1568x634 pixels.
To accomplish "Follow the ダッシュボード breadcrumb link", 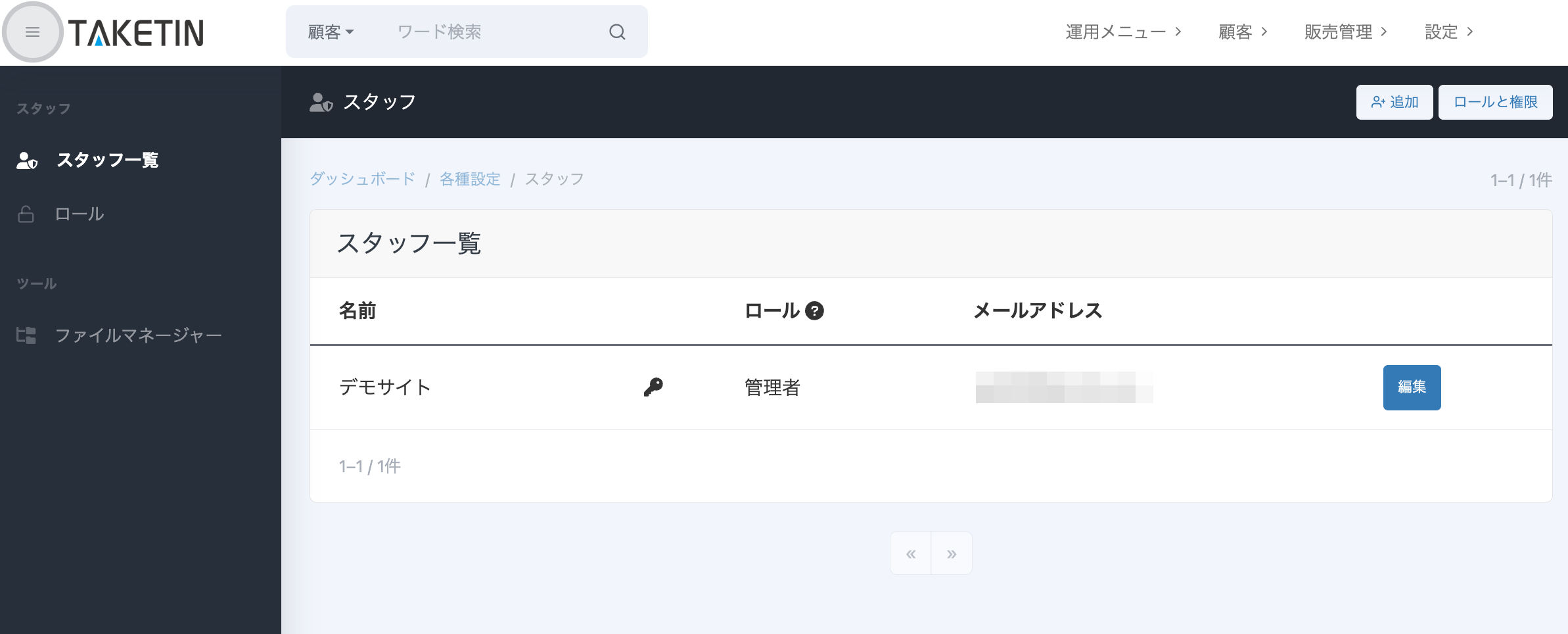I will tap(362, 179).
